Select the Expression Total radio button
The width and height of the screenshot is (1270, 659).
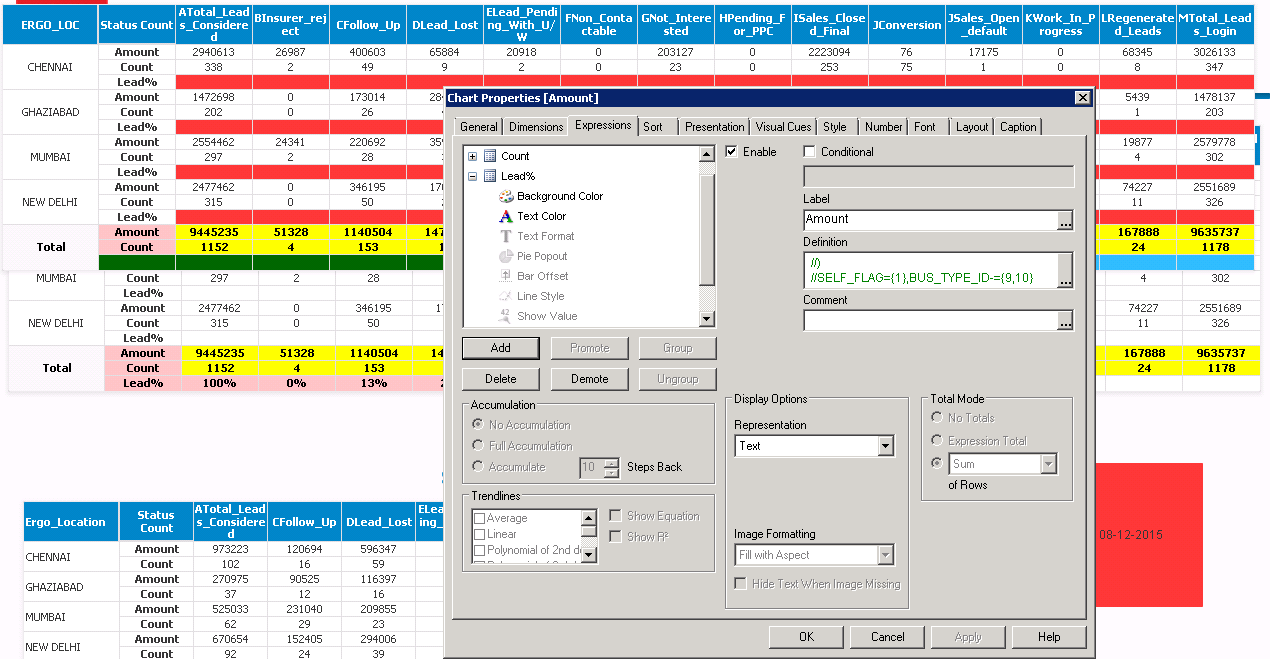coord(937,441)
